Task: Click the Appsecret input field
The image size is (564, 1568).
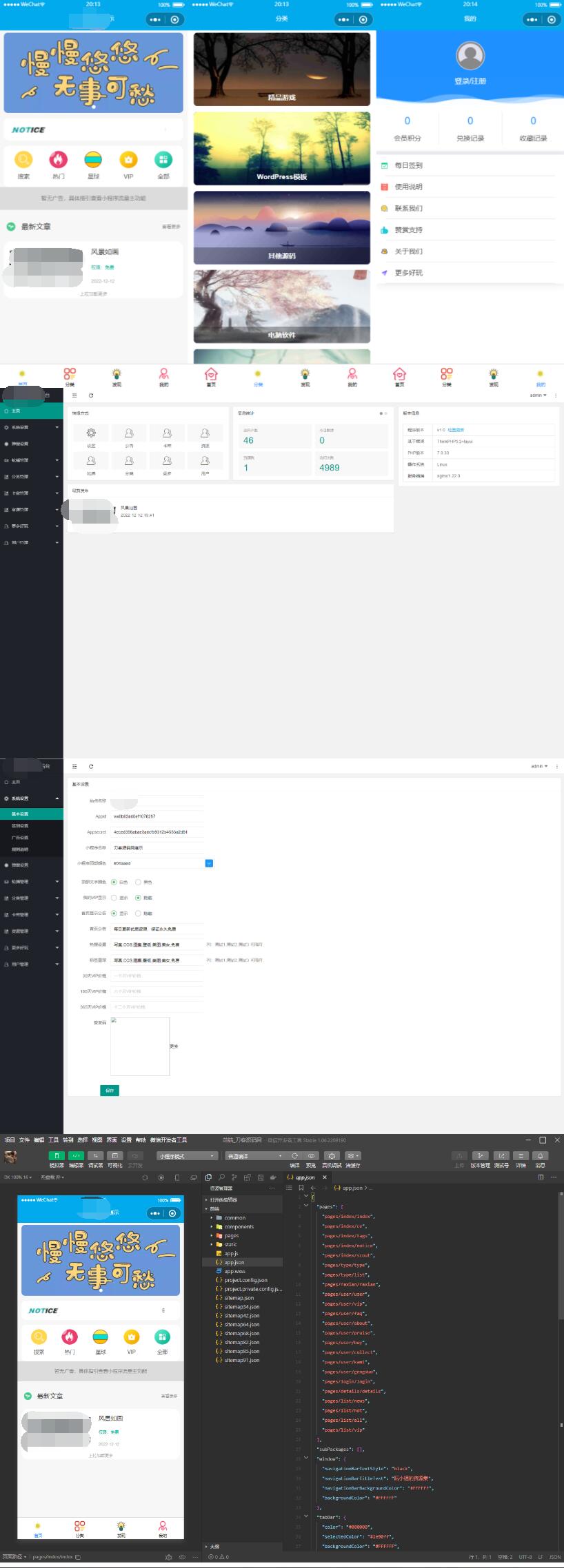Action: [x=157, y=832]
